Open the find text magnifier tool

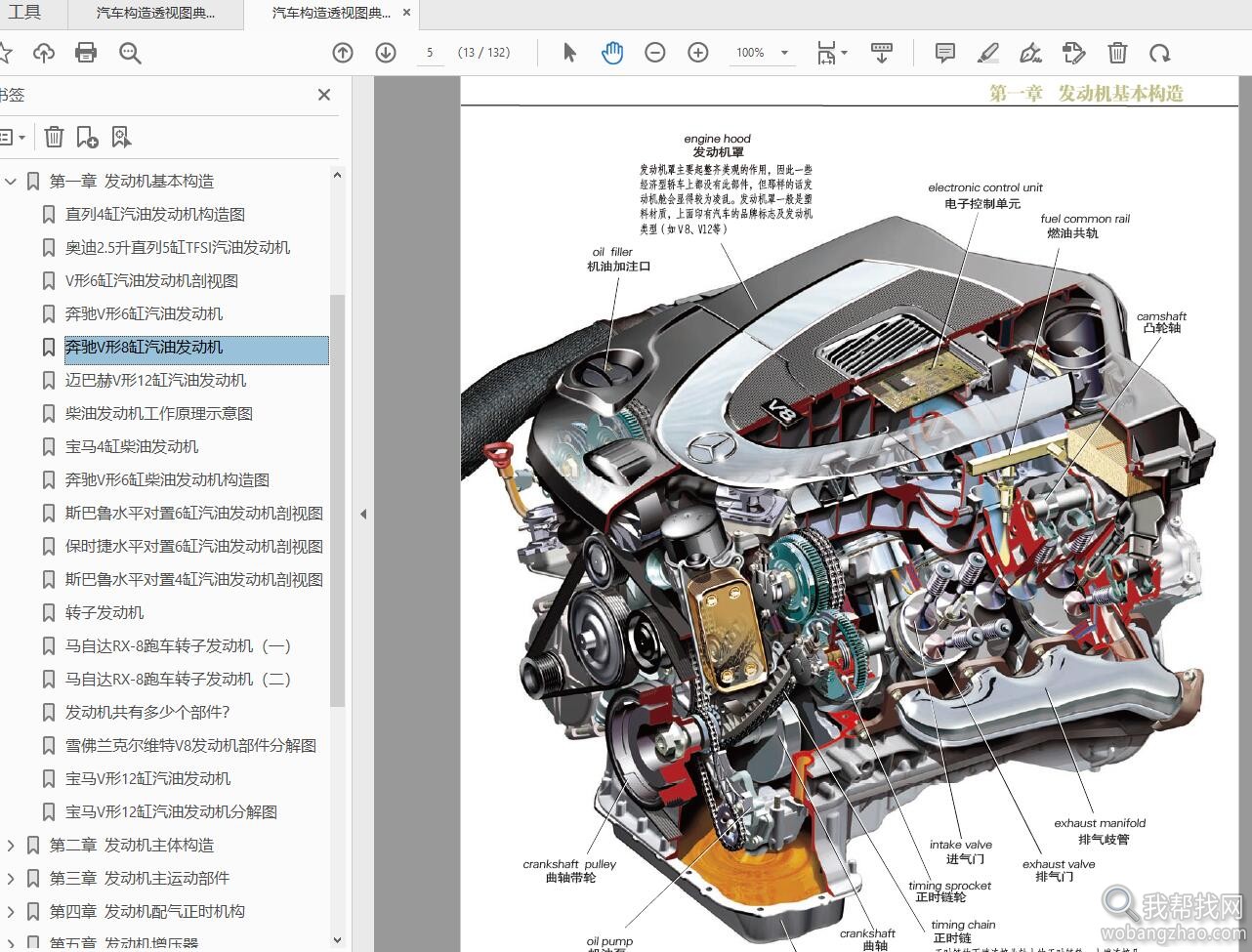coord(130,53)
